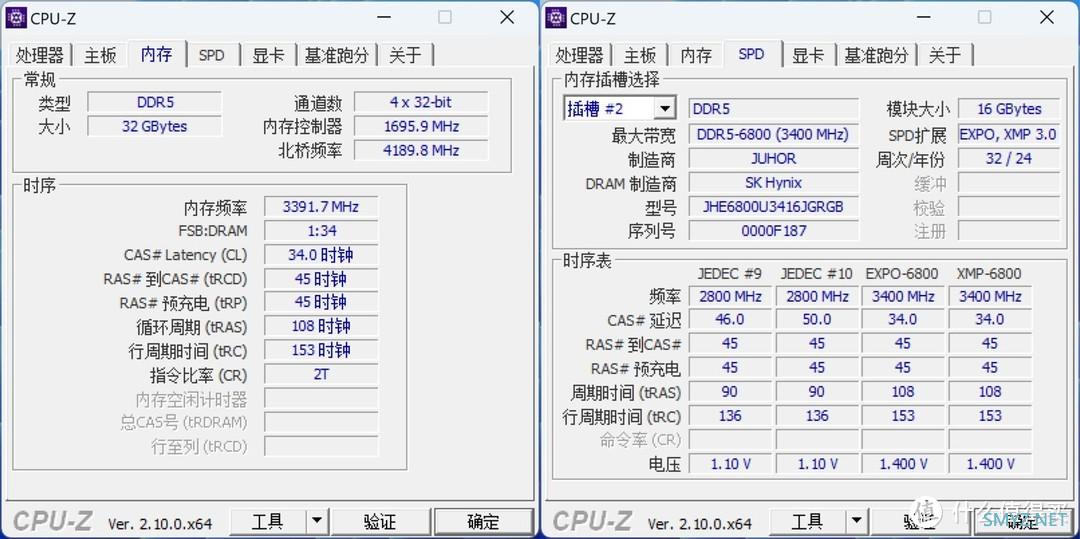Click the 0000F187 serial number field

[773, 231]
